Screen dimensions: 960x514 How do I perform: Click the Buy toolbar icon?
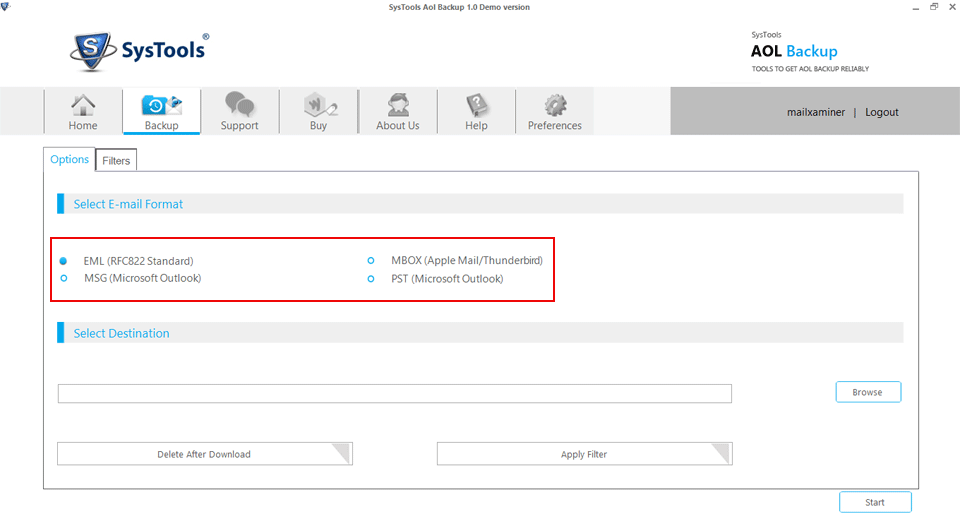tap(318, 112)
